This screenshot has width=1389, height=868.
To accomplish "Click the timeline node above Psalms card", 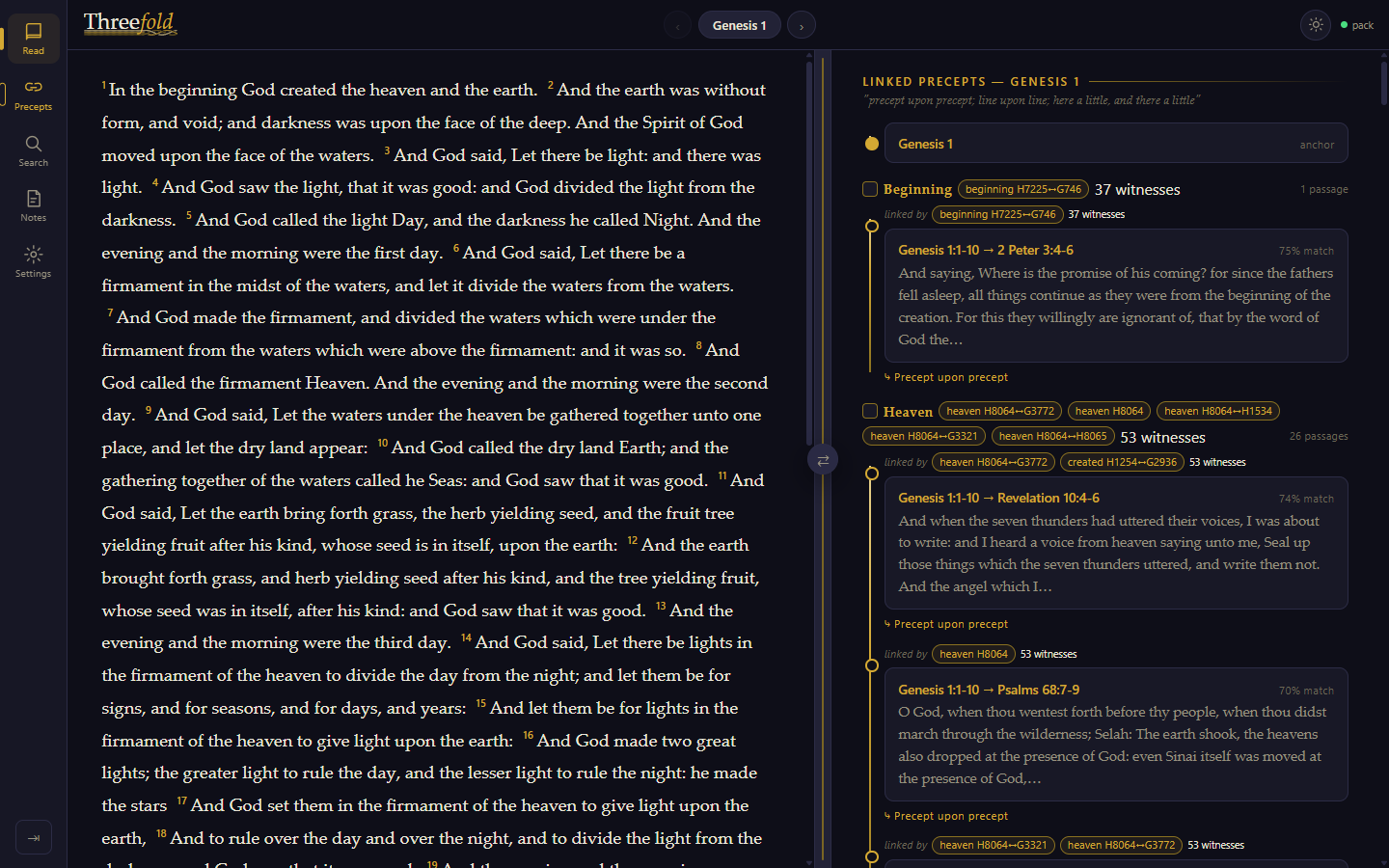I will (x=872, y=665).
